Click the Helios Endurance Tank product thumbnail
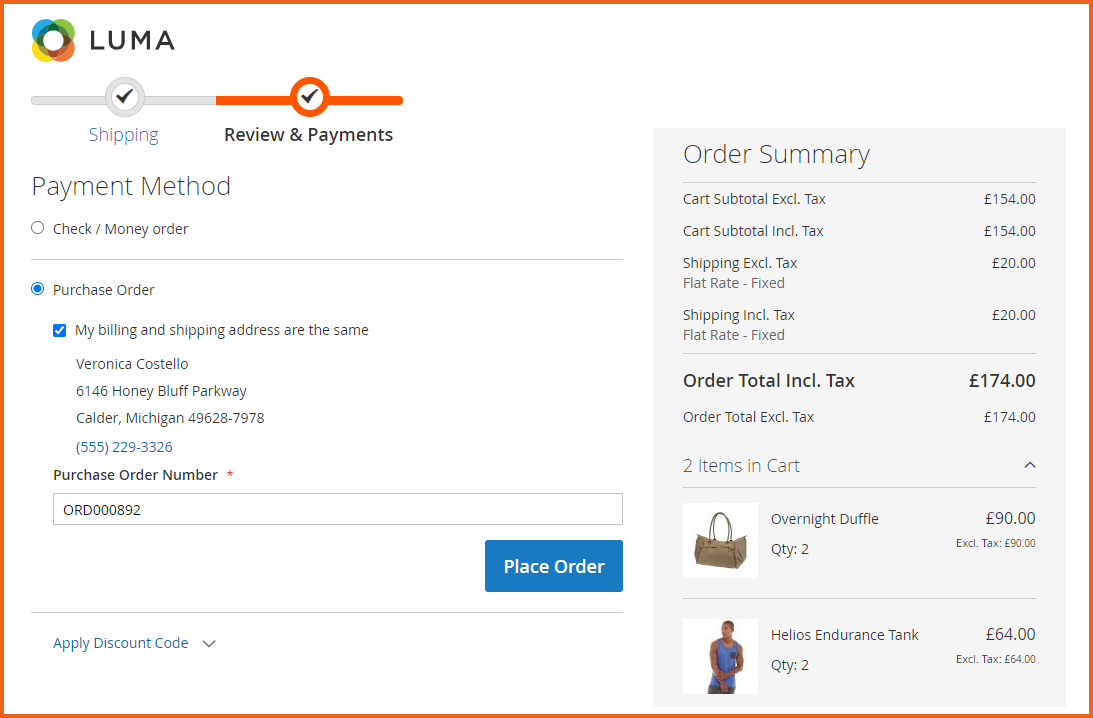 pos(720,656)
